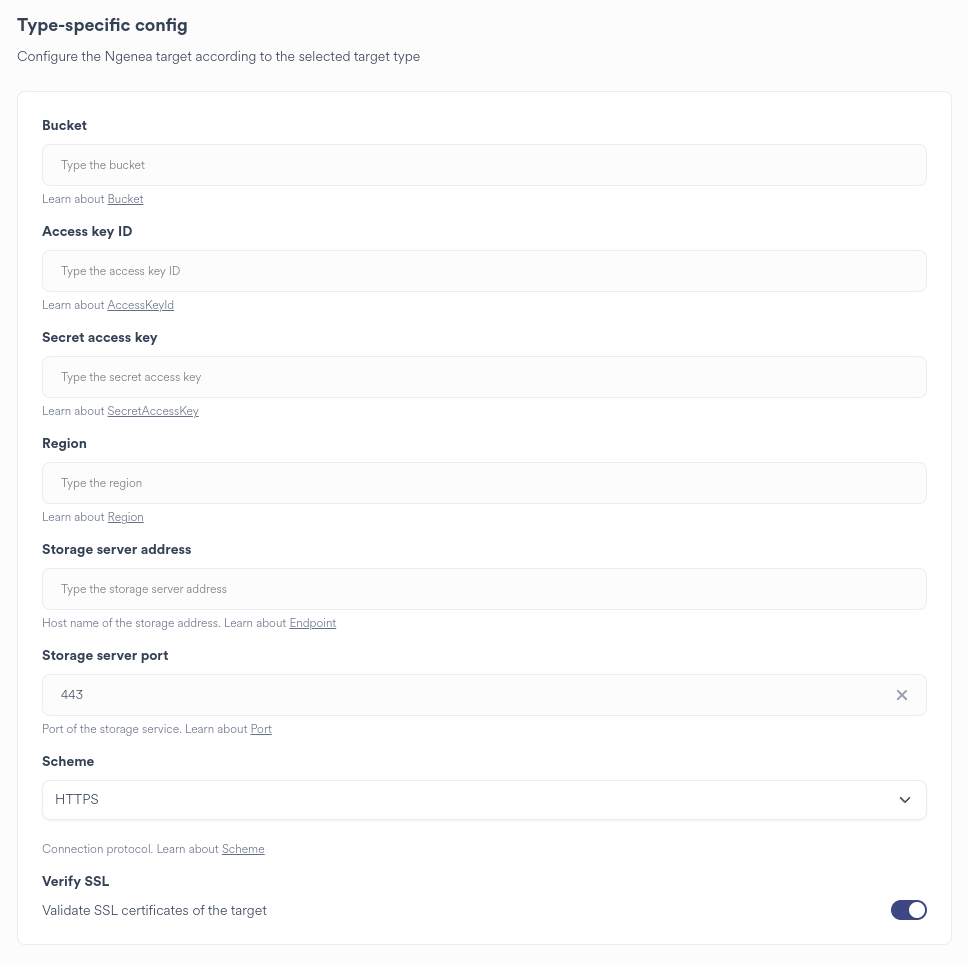This screenshot has height=965, width=968.
Task: Click the Storage server port field showing 443
Action: click(x=460, y=695)
